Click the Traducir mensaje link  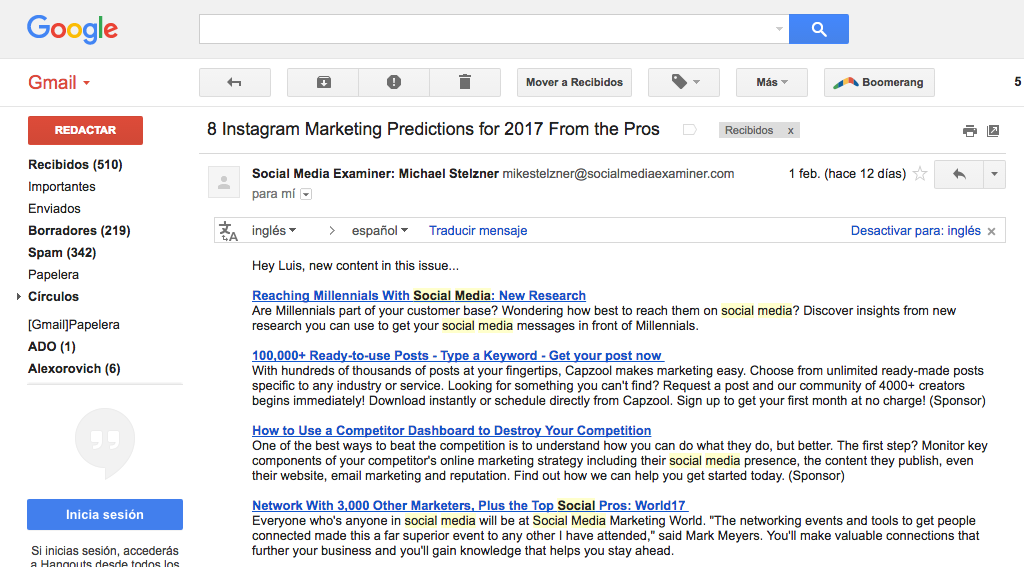[478, 231]
